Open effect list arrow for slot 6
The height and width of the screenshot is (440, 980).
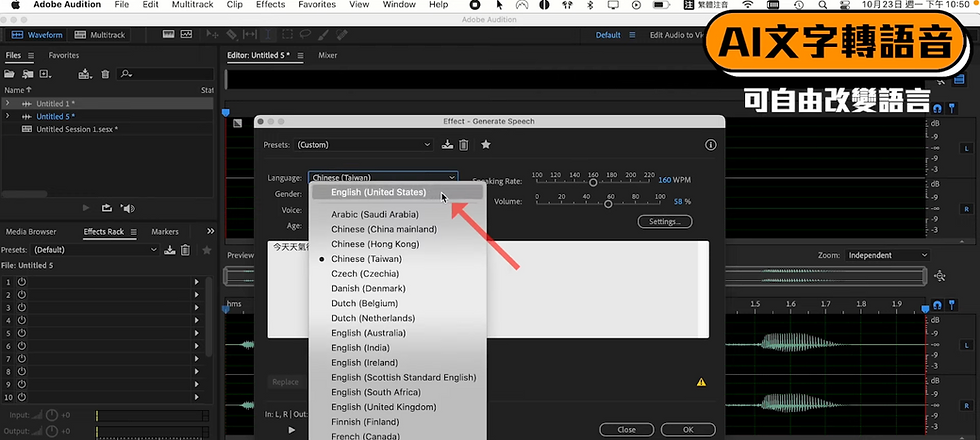click(x=196, y=346)
